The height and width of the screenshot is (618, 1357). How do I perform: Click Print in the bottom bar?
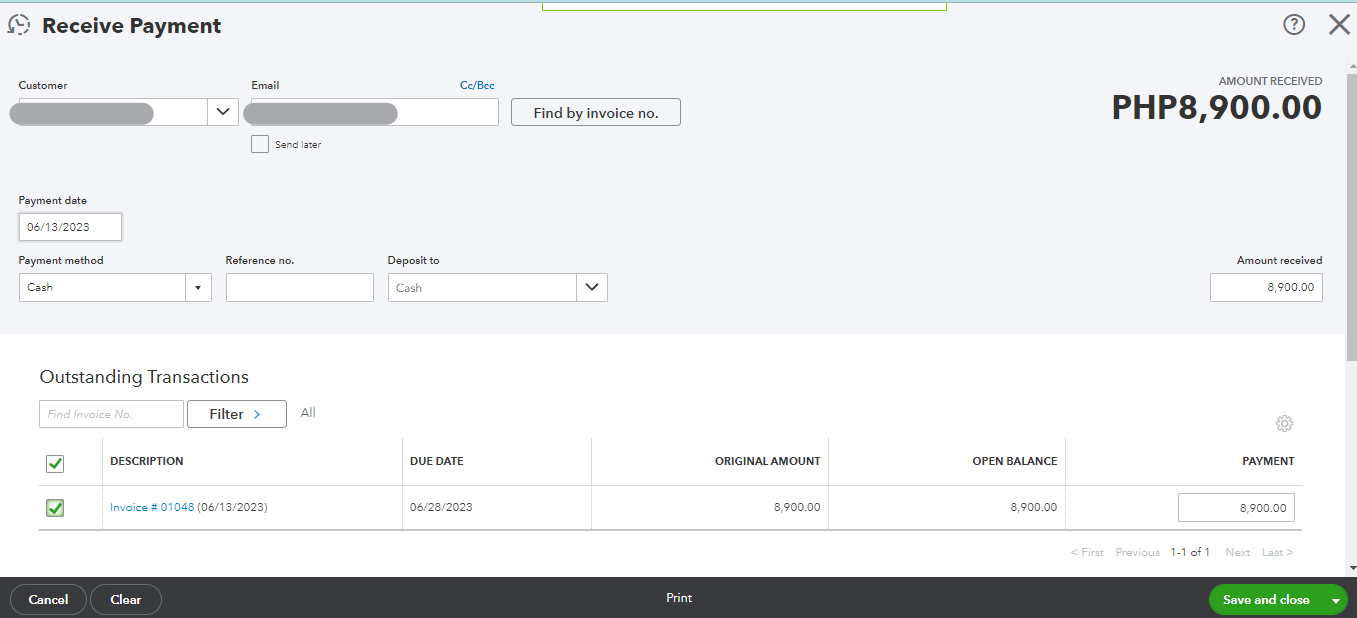679,598
